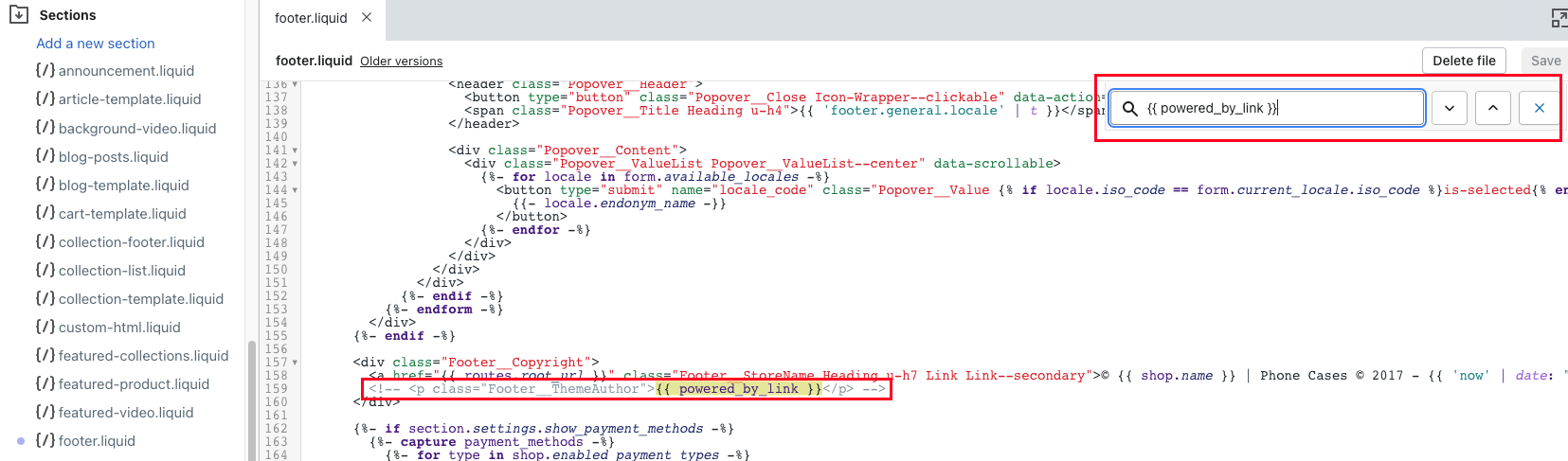Place cursor on highlighted powered_by_link code
Image resolution: width=1568 pixels, height=461 pixels.
(738, 389)
